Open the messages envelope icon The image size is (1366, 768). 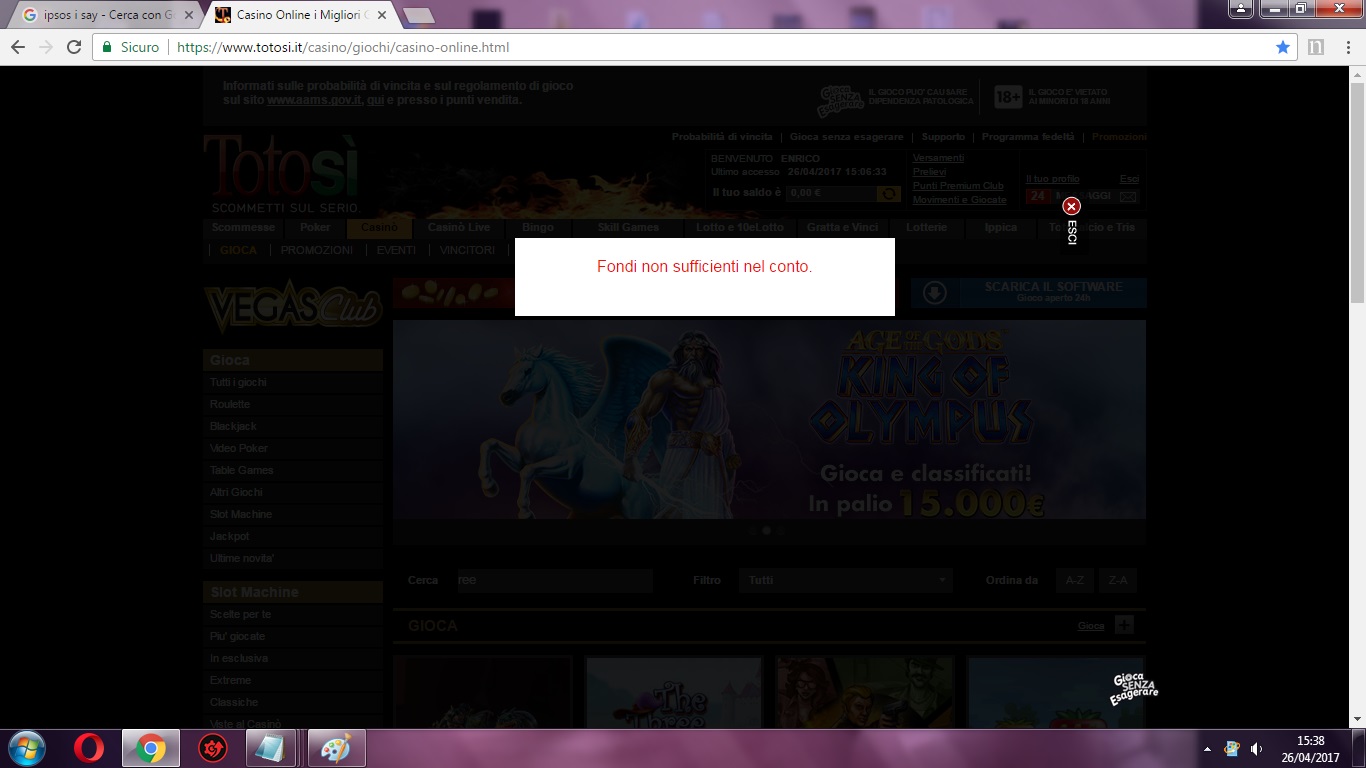1128,197
